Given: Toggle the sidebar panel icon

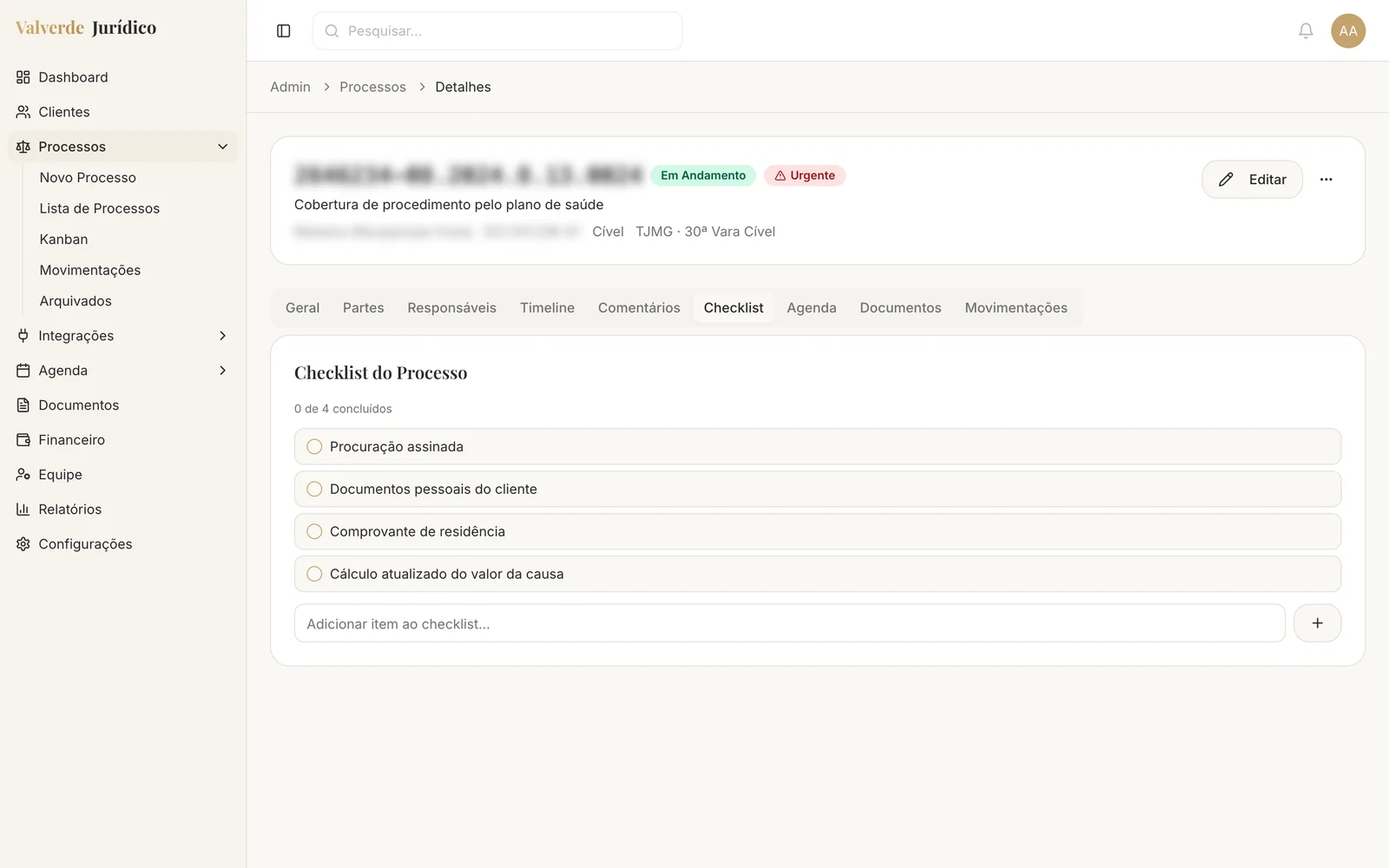Looking at the screenshot, I should pyautogui.click(x=283, y=31).
